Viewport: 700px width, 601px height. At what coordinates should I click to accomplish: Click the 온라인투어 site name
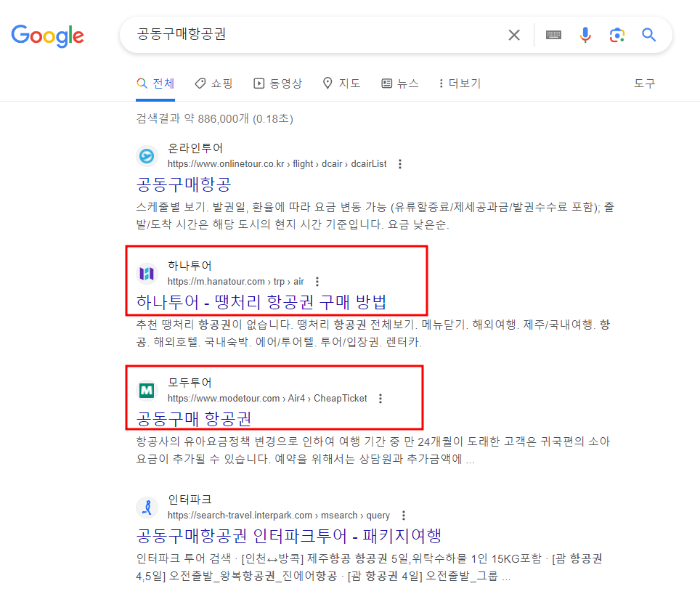click(x=195, y=148)
